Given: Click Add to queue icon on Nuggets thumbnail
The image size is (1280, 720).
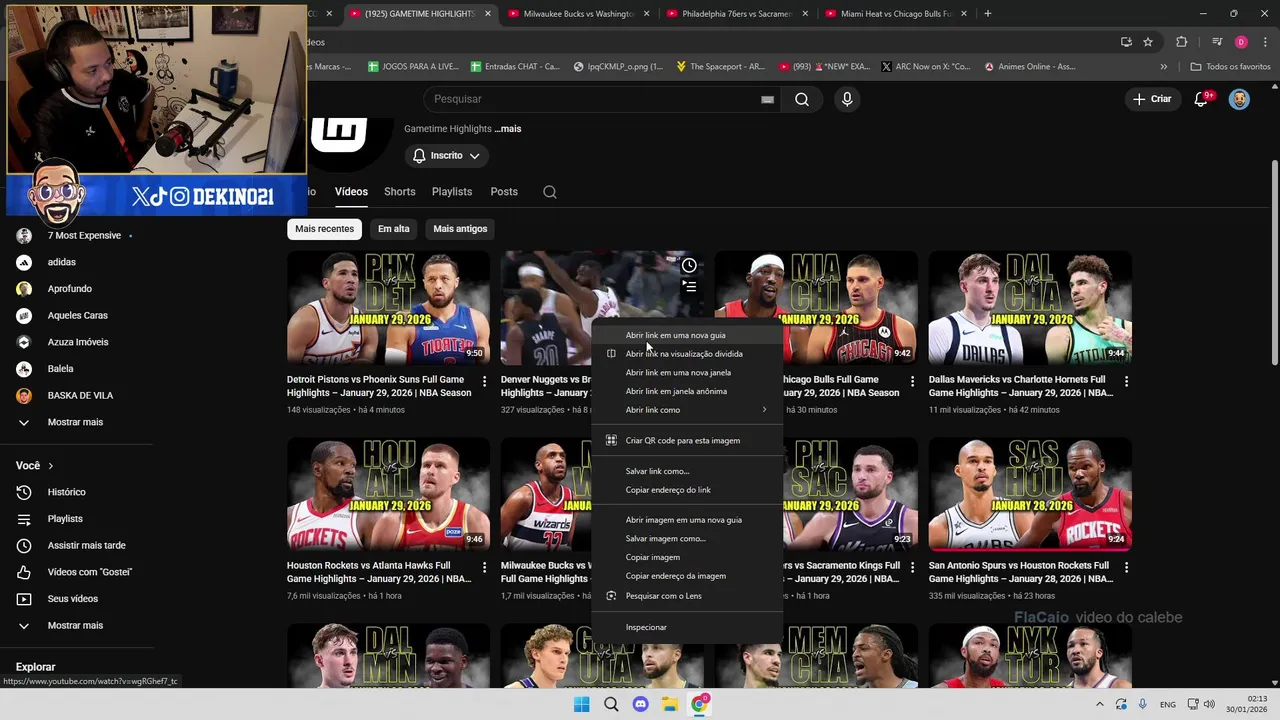Looking at the screenshot, I should click(x=689, y=286).
